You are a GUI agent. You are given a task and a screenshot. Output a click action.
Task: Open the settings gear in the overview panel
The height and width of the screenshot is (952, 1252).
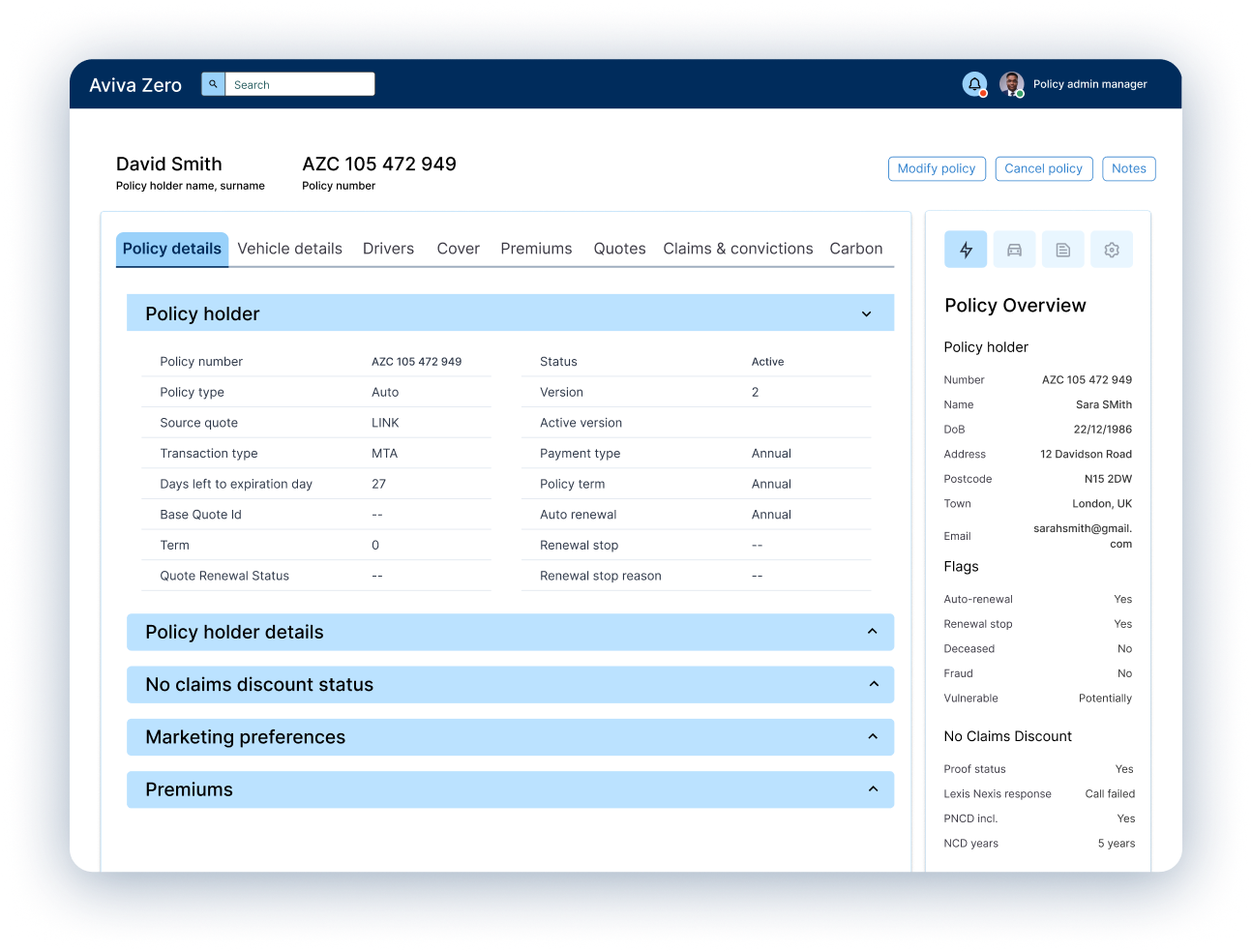point(1111,249)
